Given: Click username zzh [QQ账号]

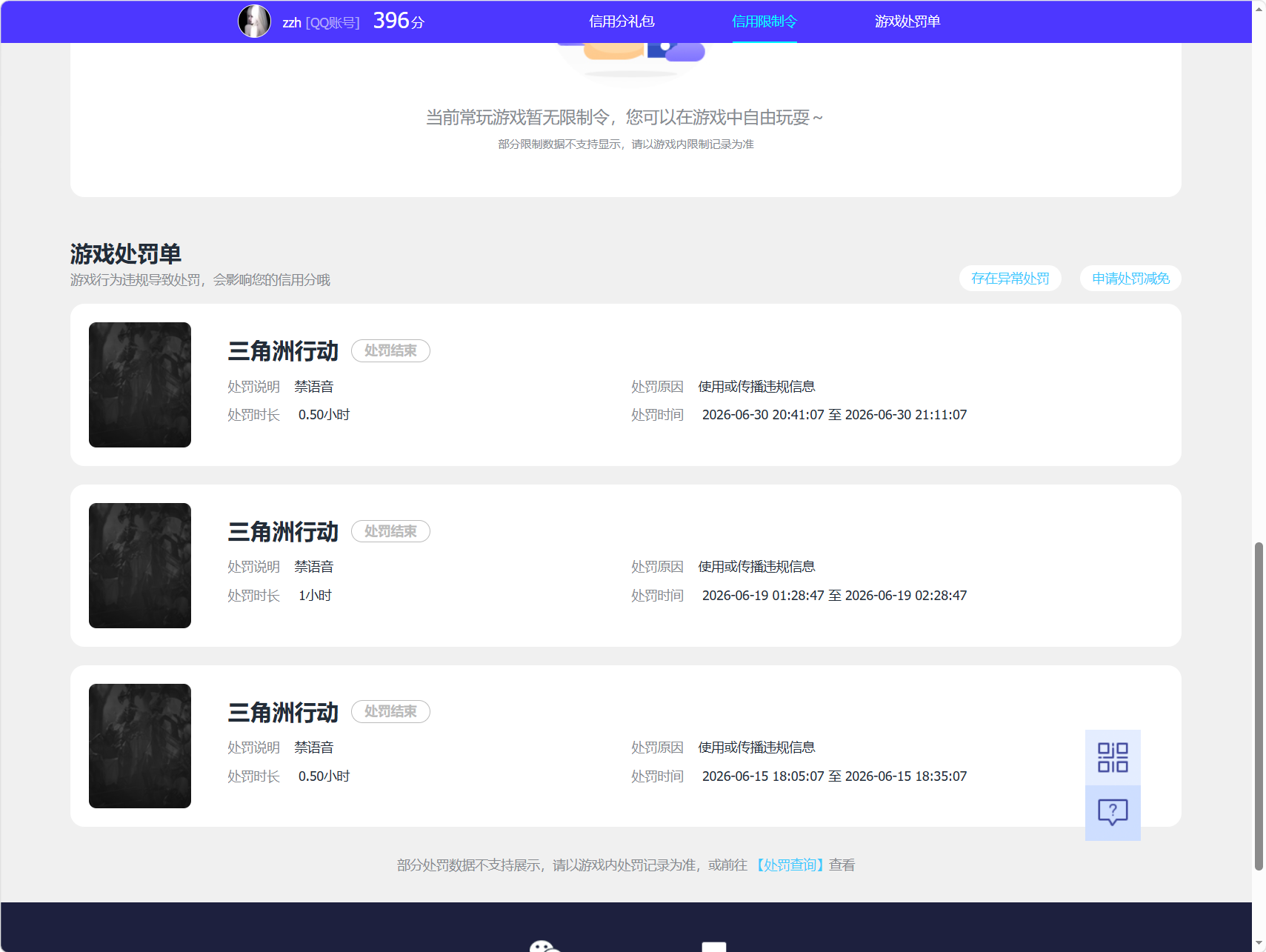Looking at the screenshot, I should coord(321,22).
